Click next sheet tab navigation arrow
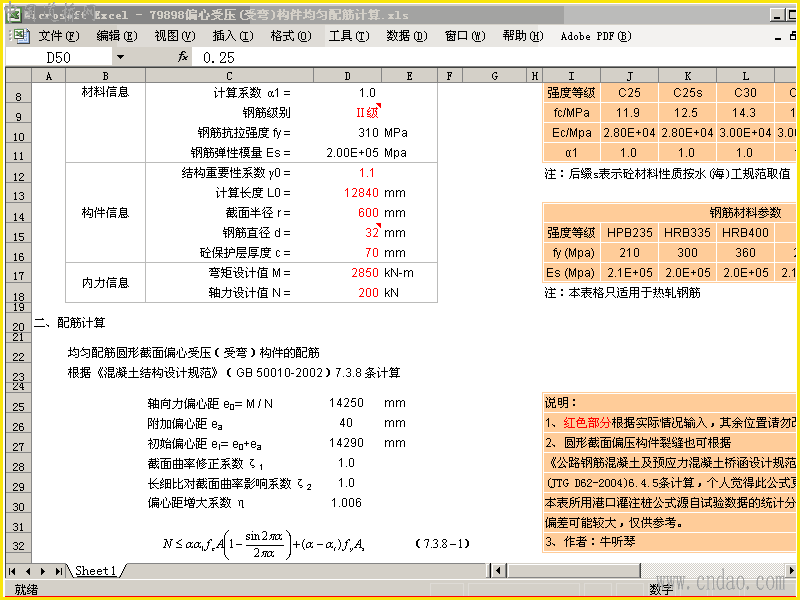 (x=43, y=571)
